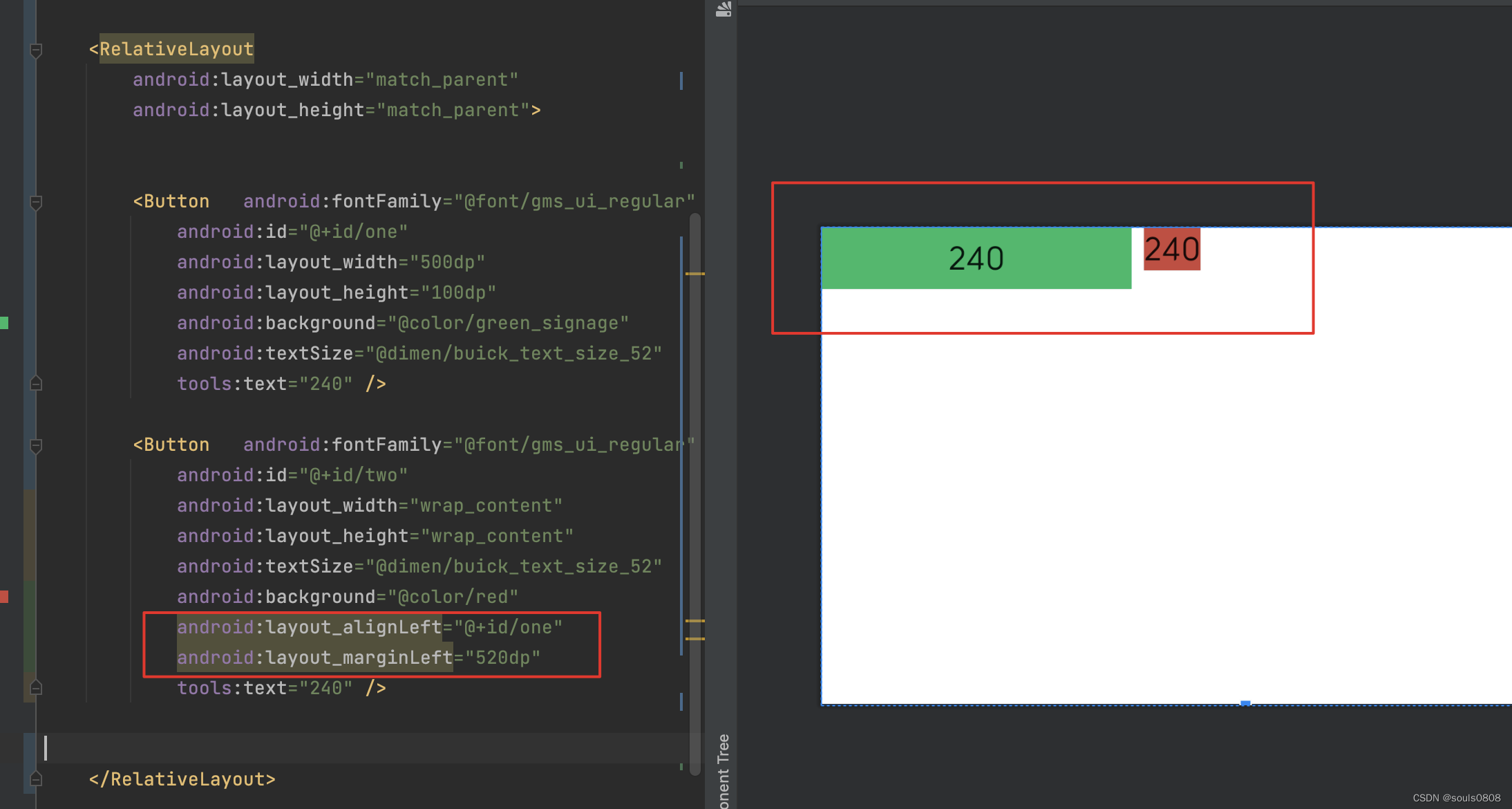
Task: Click fold end marker at second Button's tools:text line
Action: click(37, 688)
